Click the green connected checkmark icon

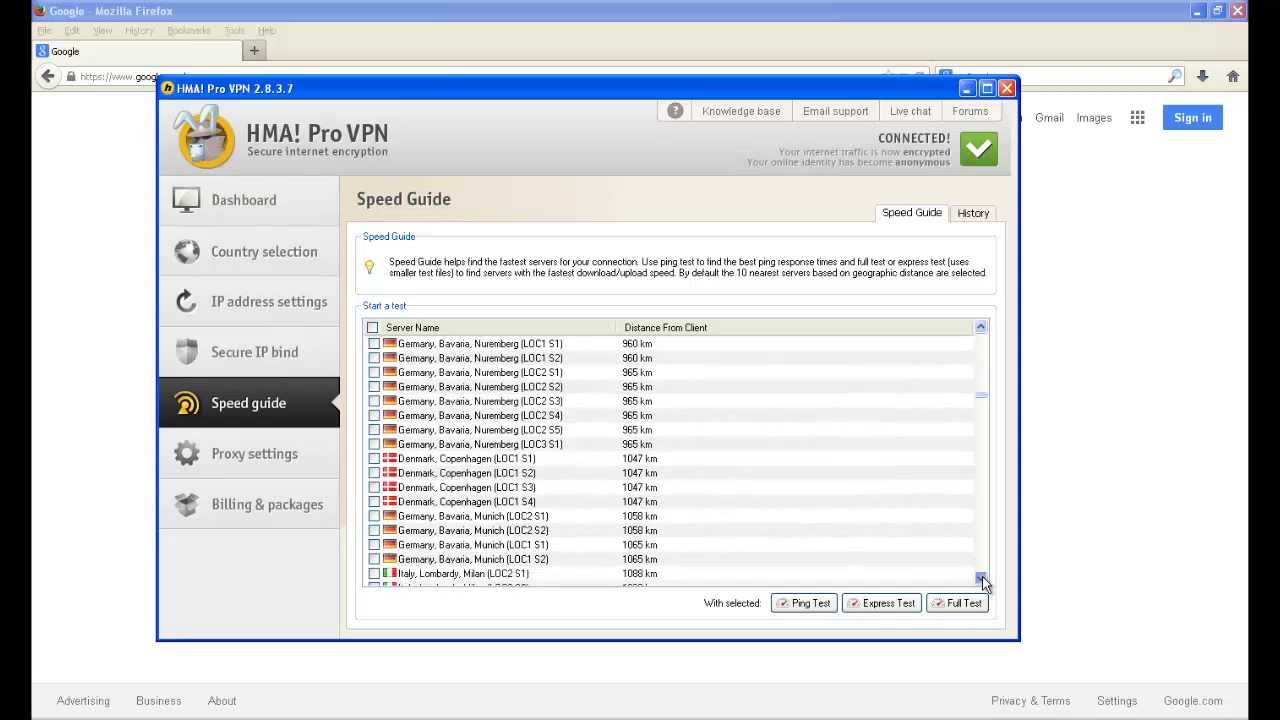(978, 149)
